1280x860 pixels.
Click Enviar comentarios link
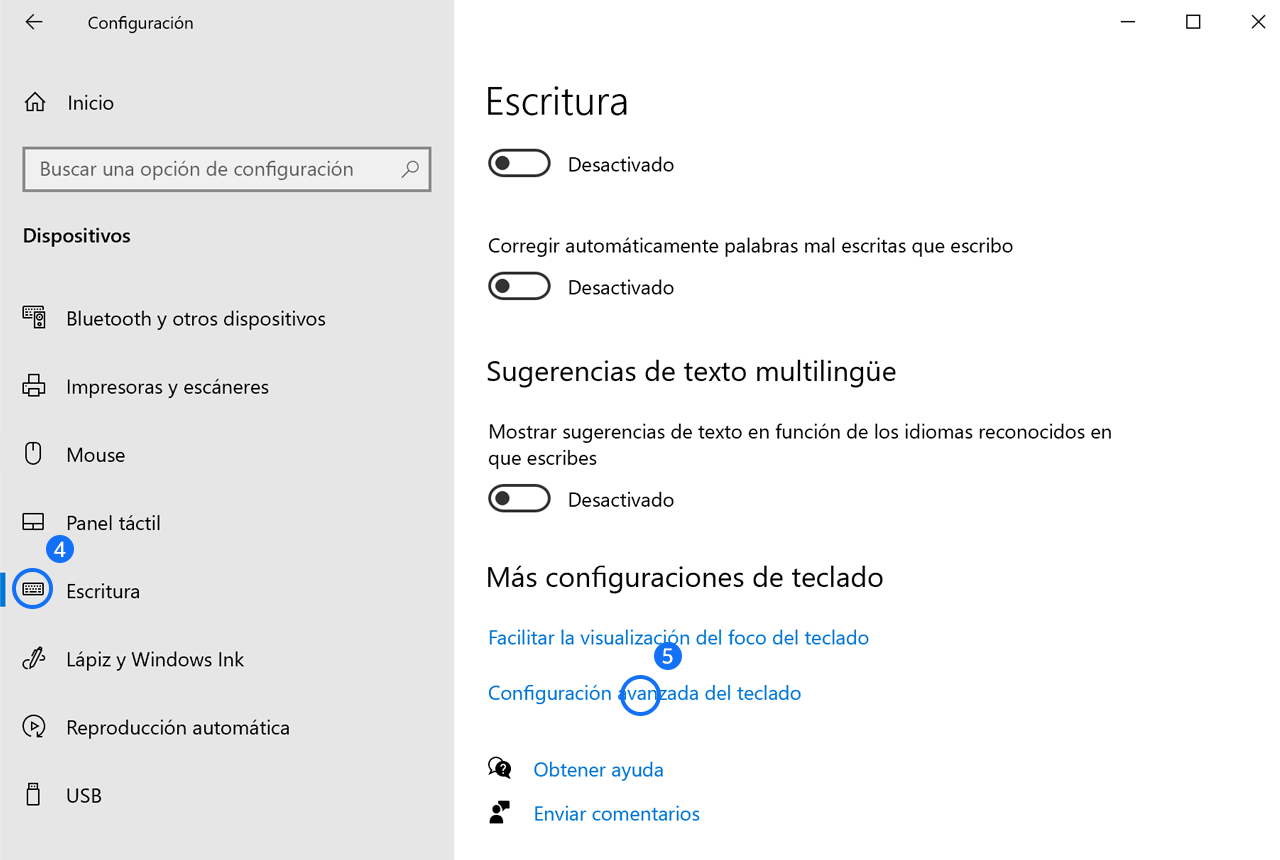point(616,813)
